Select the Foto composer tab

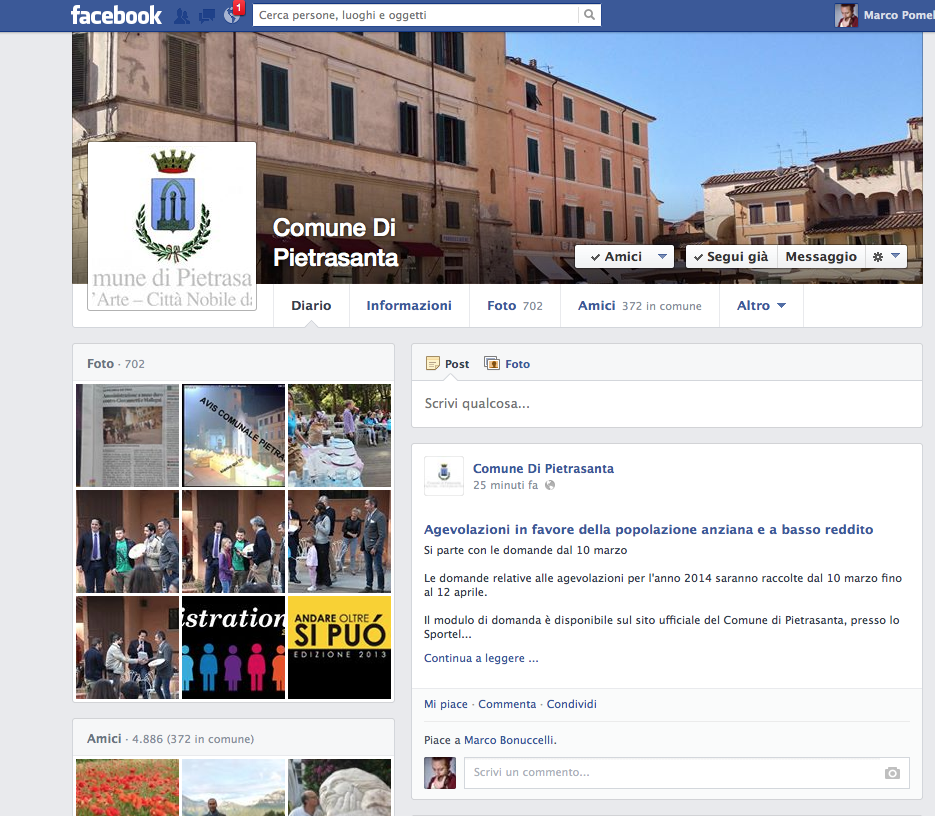coord(507,364)
